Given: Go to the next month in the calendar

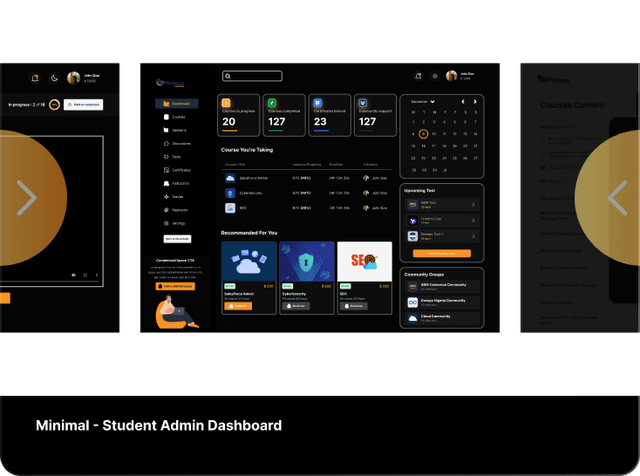Looking at the screenshot, I should pyautogui.click(x=475, y=102).
